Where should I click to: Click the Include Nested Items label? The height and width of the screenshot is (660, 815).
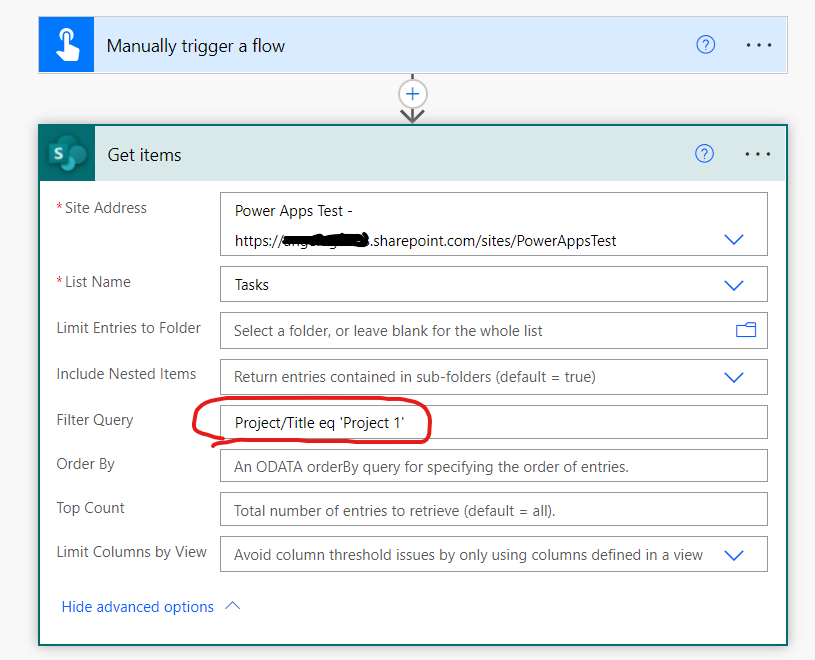click(x=126, y=374)
